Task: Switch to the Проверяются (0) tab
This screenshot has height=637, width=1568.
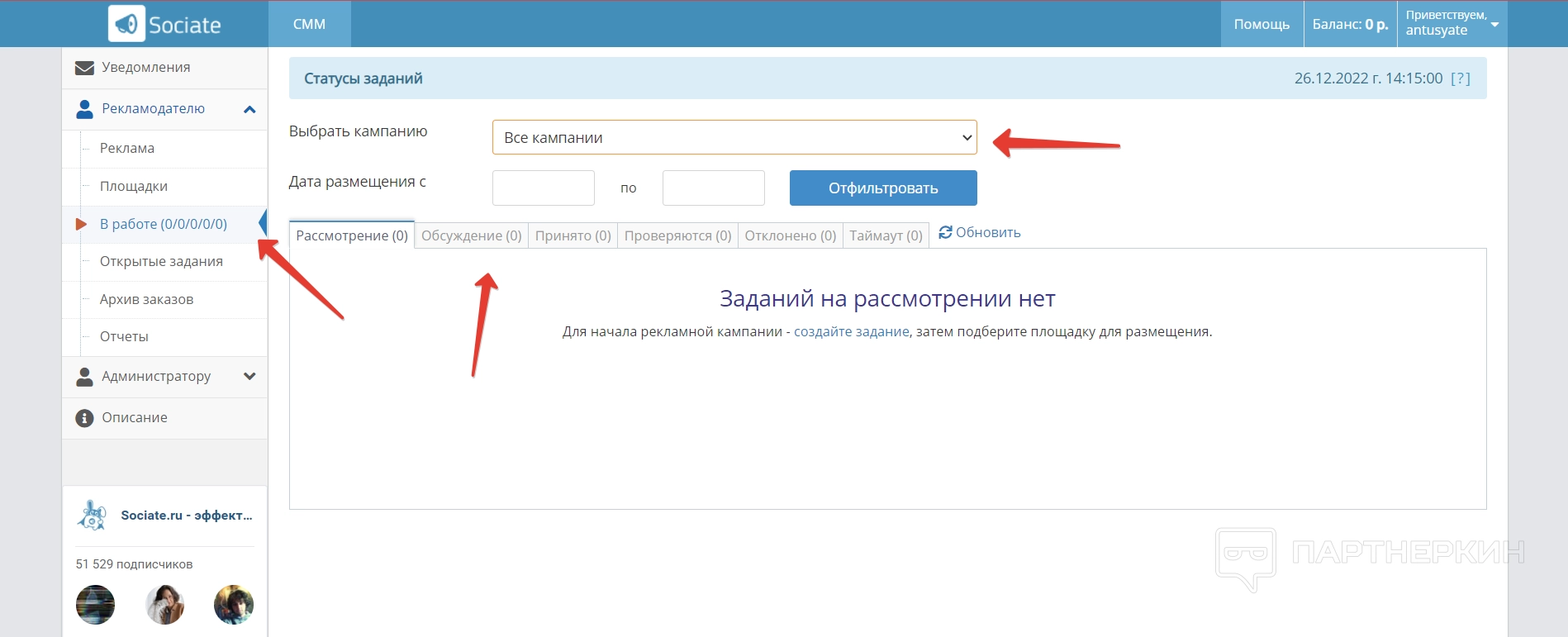Action: (x=678, y=235)
